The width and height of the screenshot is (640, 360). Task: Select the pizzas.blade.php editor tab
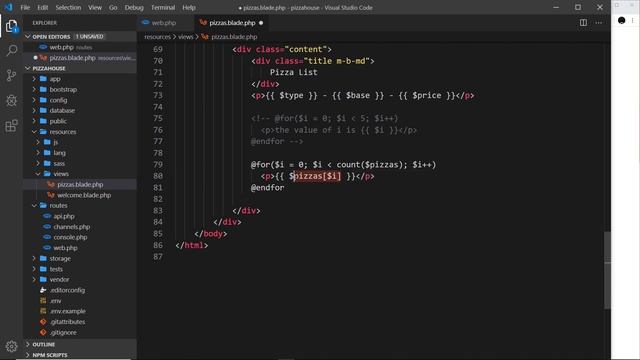coord(232,23)
